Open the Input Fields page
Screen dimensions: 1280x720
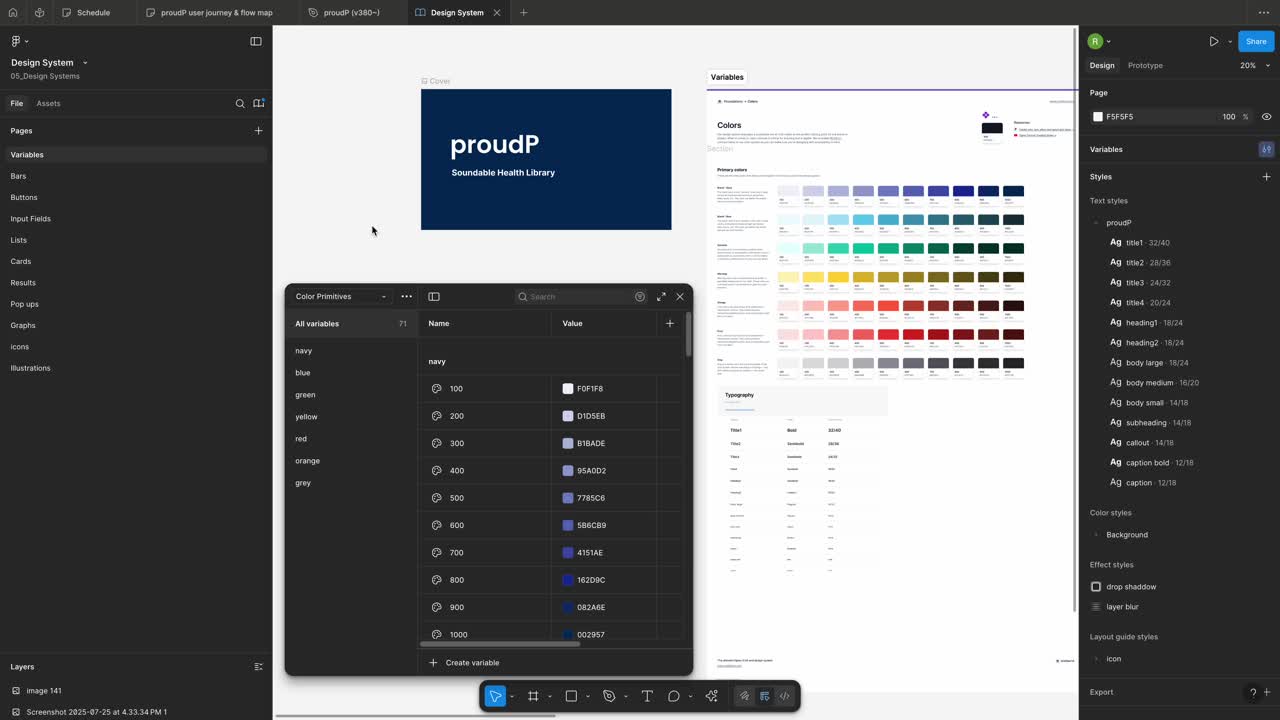30,219
